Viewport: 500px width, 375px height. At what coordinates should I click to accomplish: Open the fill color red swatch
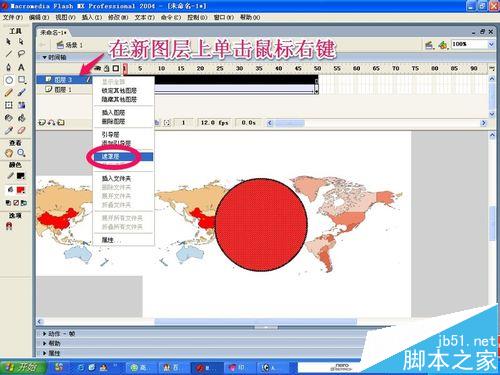coord(21,190)
